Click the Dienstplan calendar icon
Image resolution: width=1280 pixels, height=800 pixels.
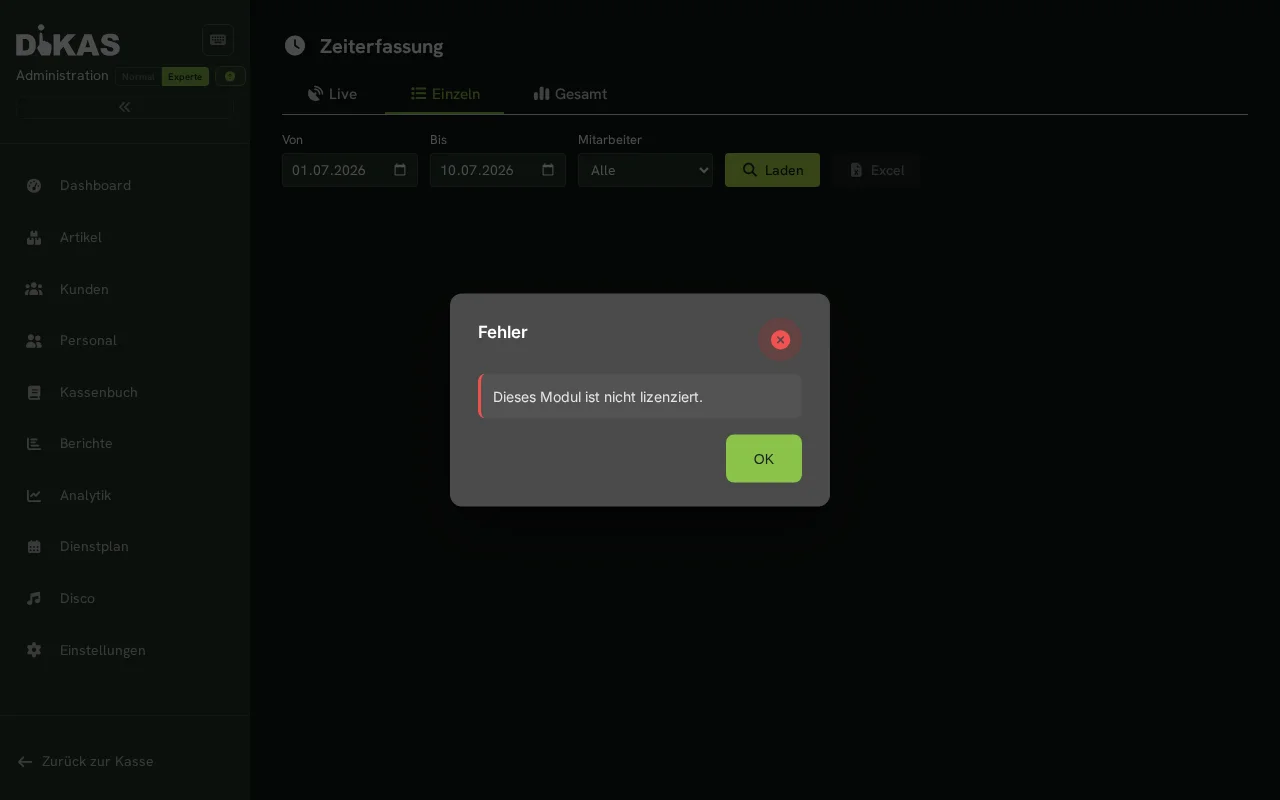34,547
